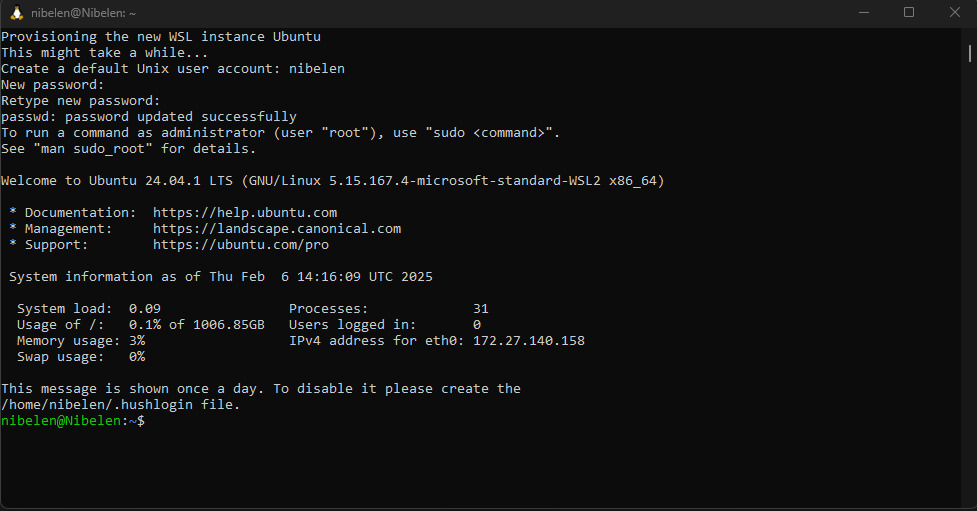Click the System information date line

pos(221,277)
